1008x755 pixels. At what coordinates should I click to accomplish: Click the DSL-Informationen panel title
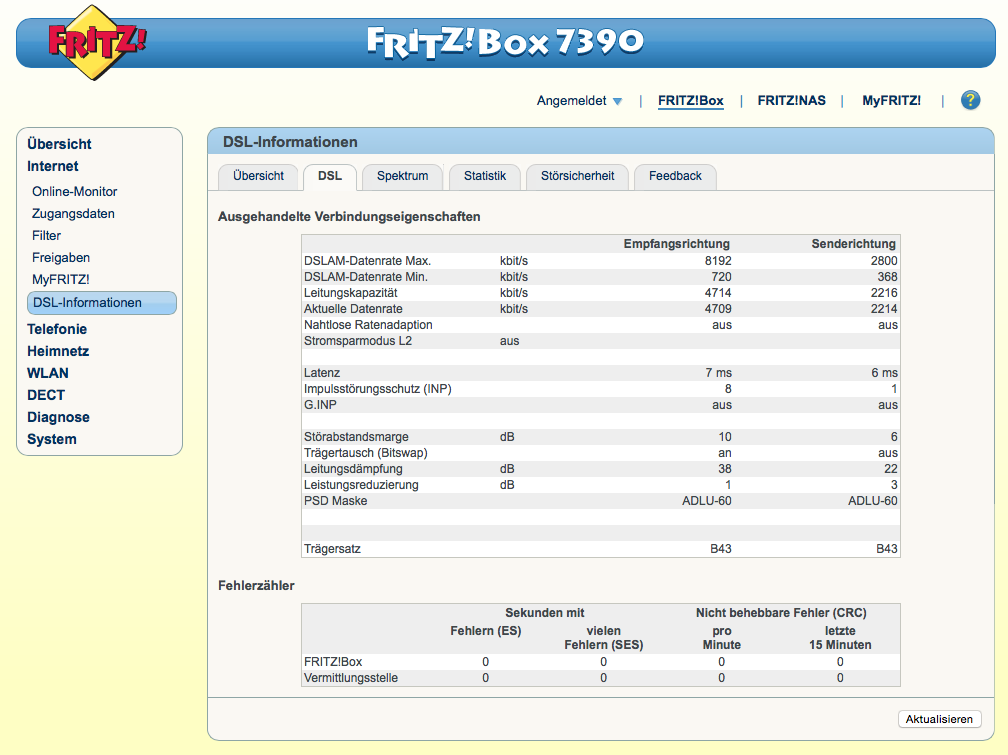click(290, 142)
